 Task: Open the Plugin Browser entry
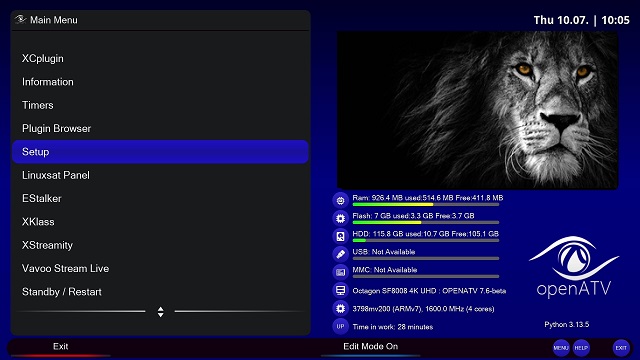(160, 128)
